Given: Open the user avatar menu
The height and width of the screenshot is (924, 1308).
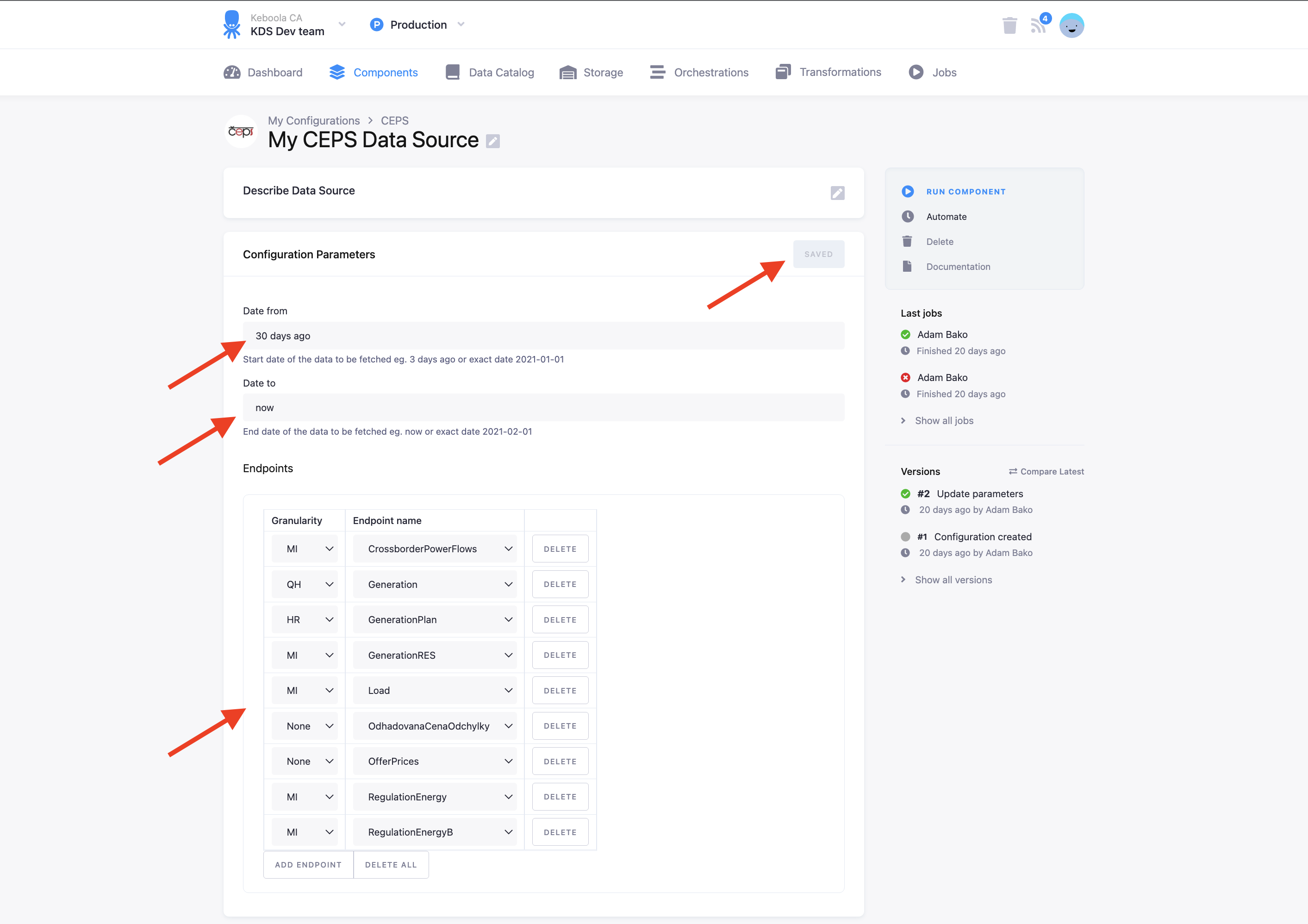Looking at the screenshot, I should pyautogui.click(x=1071, y=25).
